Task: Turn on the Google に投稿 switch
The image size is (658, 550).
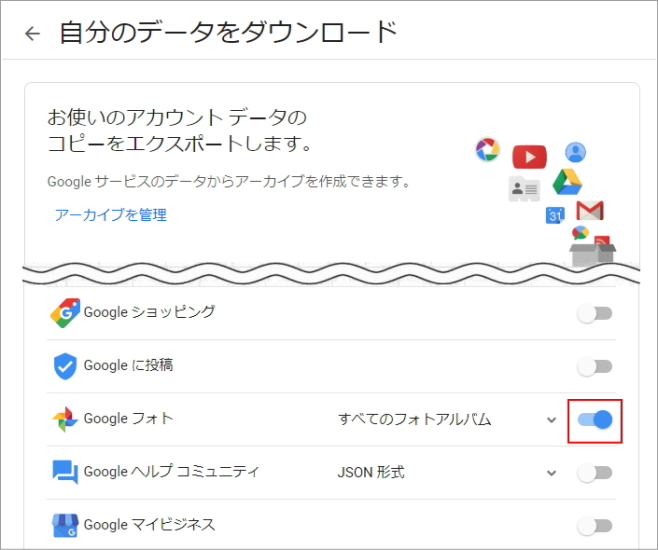Action: [x=595, y=367]
